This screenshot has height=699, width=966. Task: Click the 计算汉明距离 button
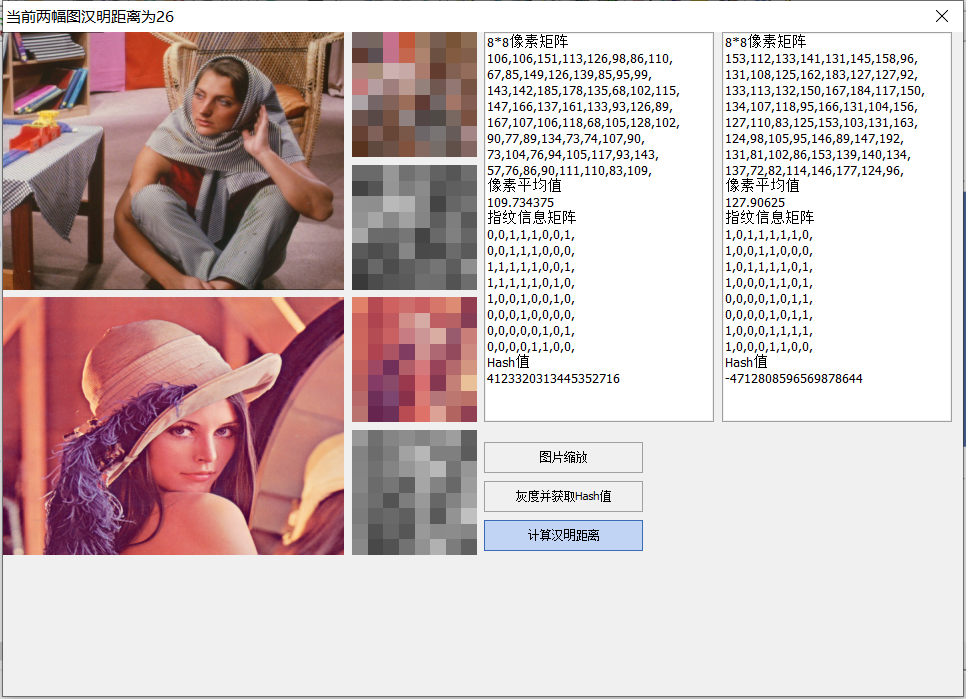click(x=563, y=535)
